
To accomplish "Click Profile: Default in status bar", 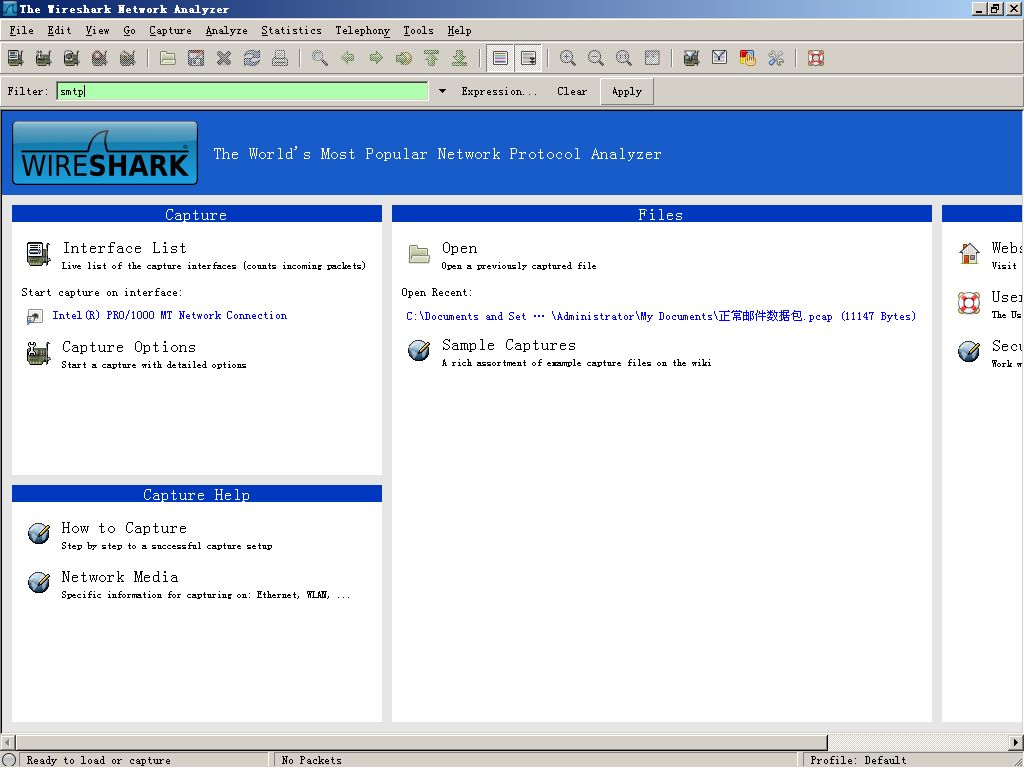I will tap(858, 760).
